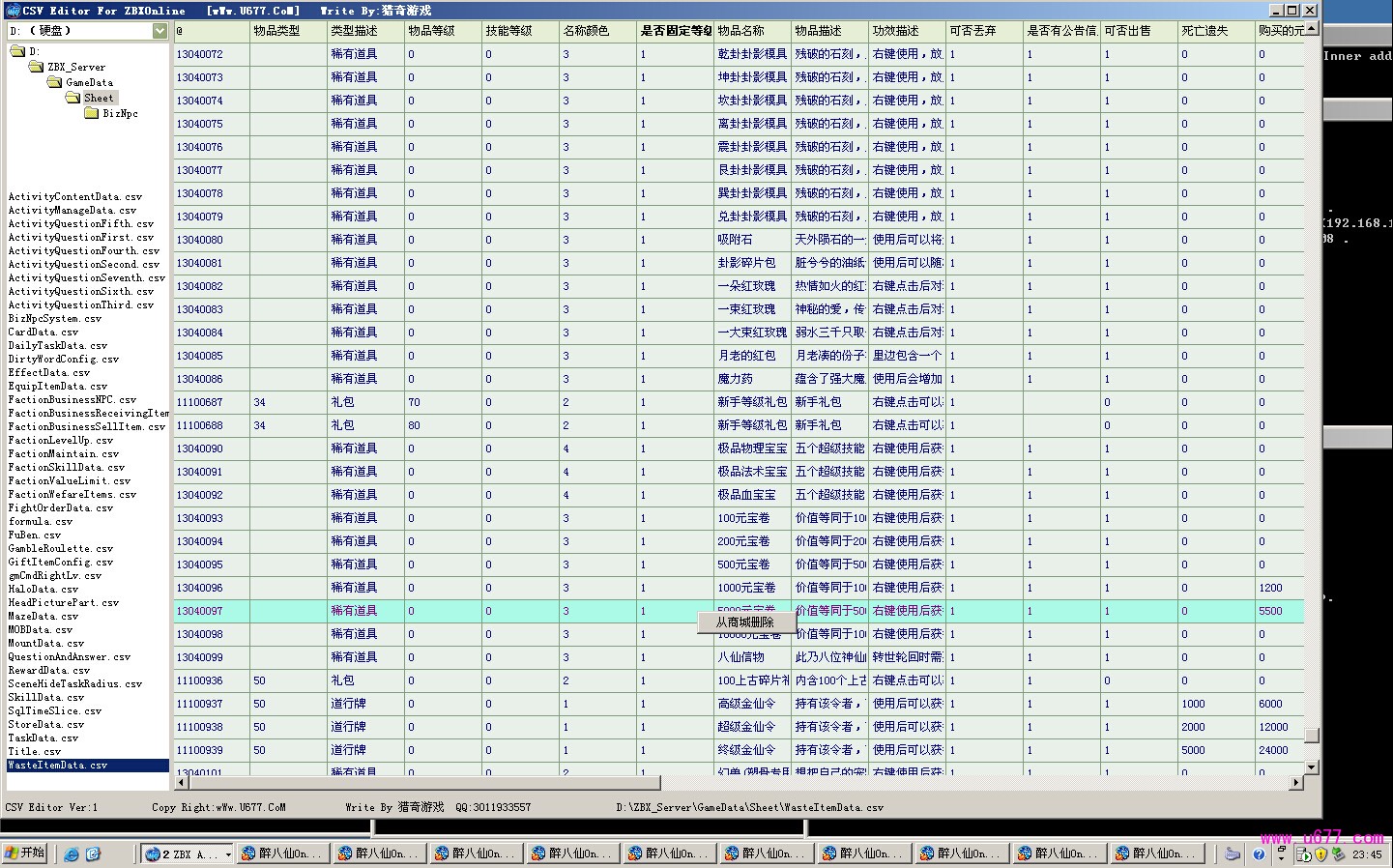
Task: Open the Start menu (开始)
Action: click(25, 854)
